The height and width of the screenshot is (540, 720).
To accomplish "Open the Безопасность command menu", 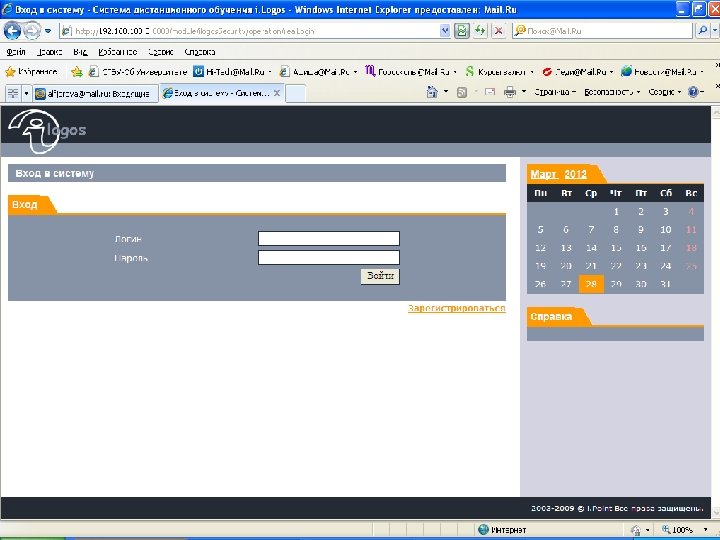I will (x=612, y=92).
